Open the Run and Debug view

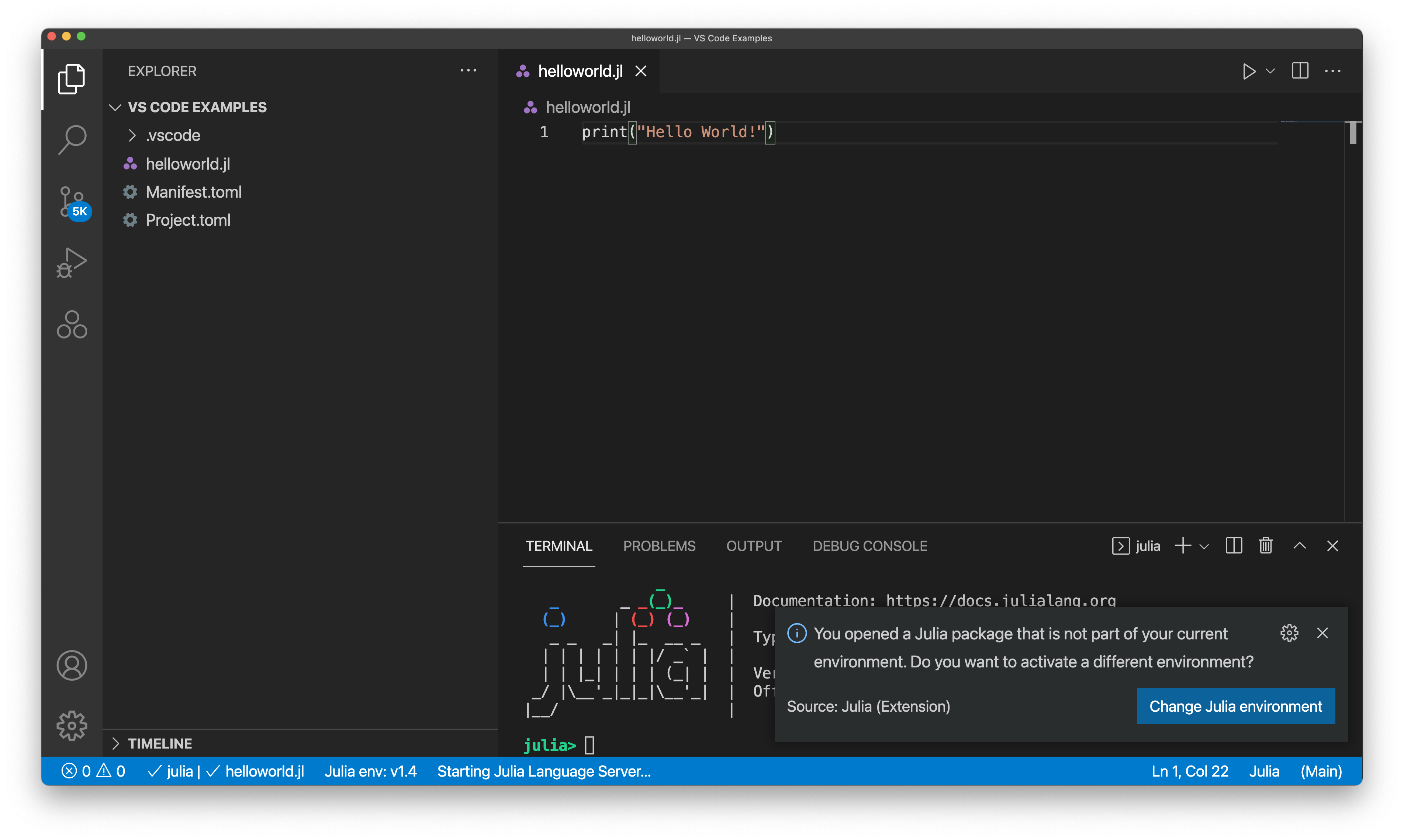pyautogui.click(x=72, y=263)
